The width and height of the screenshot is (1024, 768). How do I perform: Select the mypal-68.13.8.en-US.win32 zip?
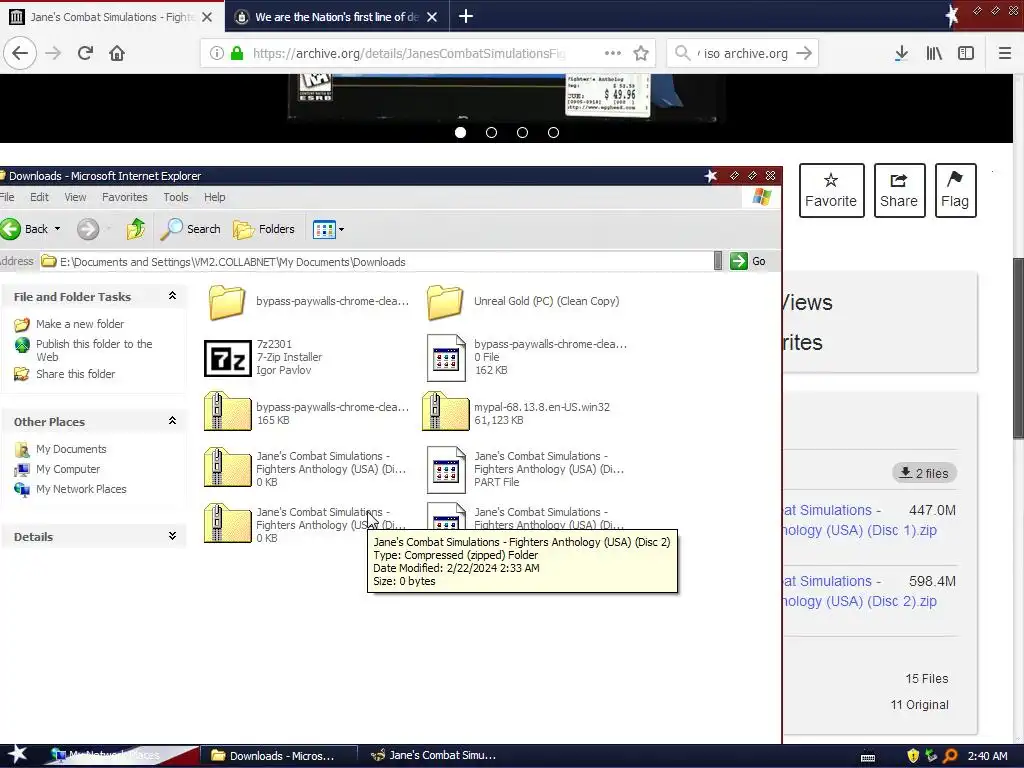[516, 412]
